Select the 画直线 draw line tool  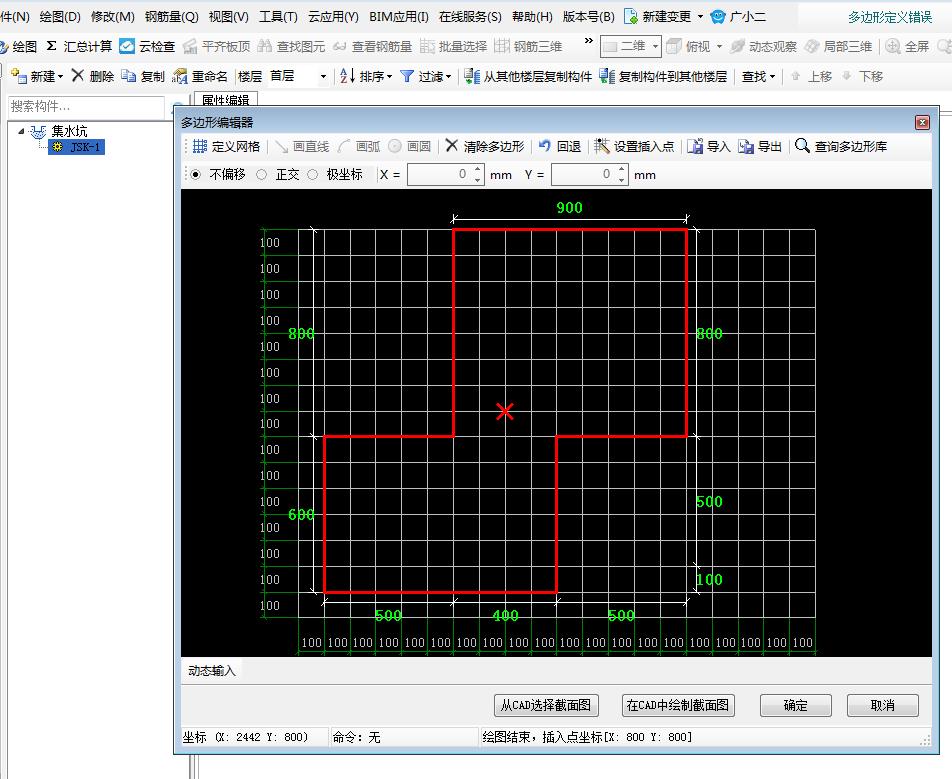pos(302,146)
